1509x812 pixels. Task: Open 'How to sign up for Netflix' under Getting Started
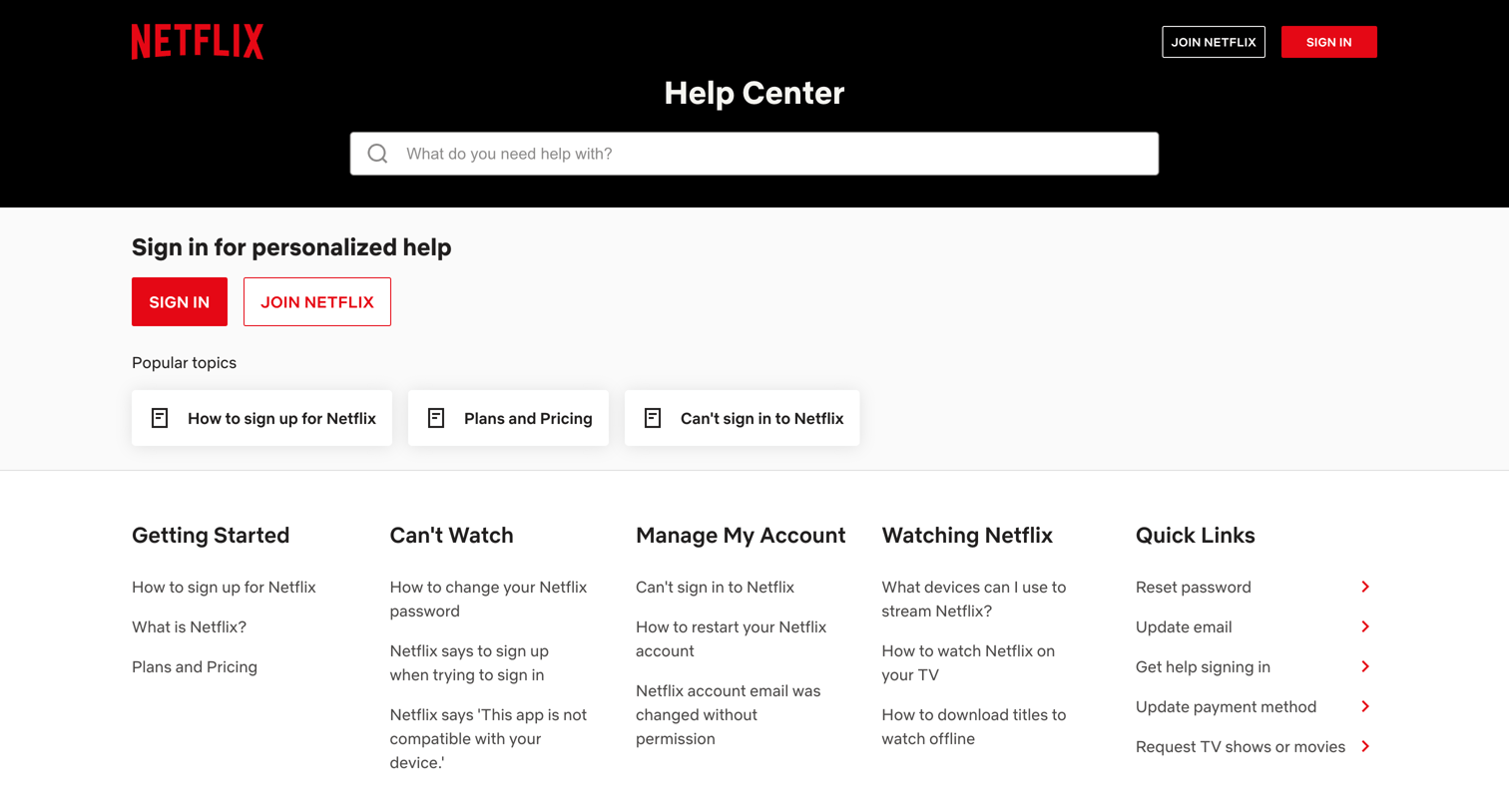(x=224, y=587)
